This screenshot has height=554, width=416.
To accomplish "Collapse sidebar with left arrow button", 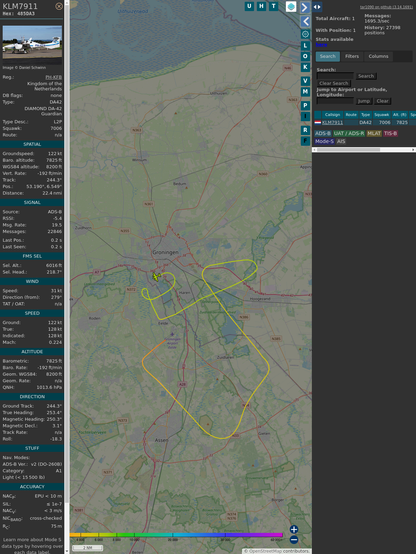I will pos(305,21).
